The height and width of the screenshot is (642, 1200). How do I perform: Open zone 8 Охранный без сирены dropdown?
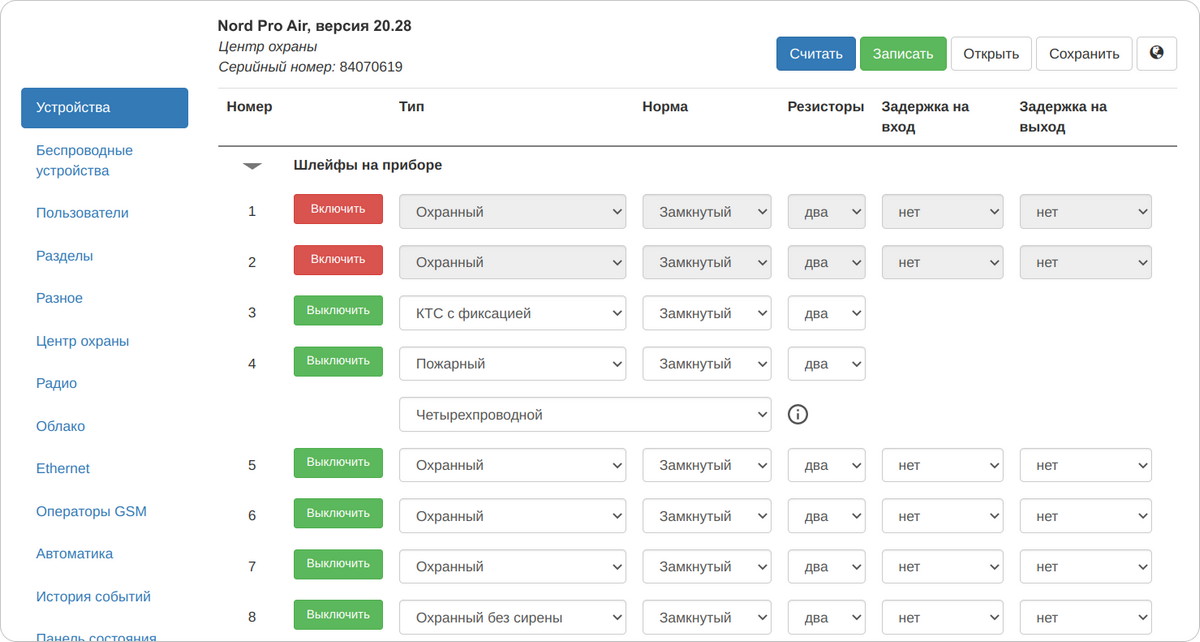click(x=512, y=617)
